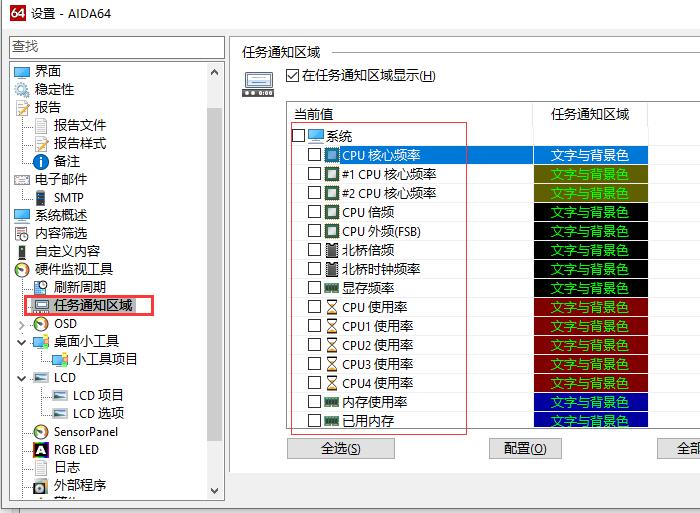This screenshot has width=700, height=513.
Task: Expand the OSD tree node
Action: tap(21, 325)
